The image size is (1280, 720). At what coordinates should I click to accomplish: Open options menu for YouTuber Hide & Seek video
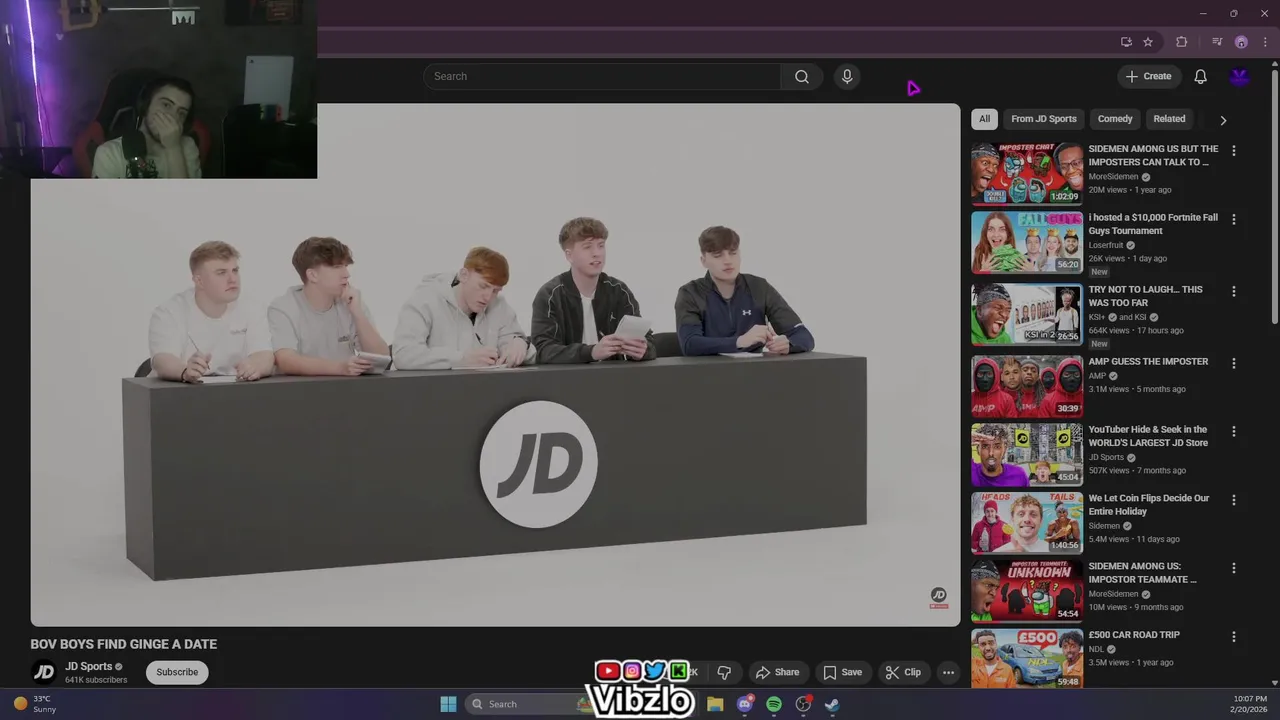[x=1233, y=431]
